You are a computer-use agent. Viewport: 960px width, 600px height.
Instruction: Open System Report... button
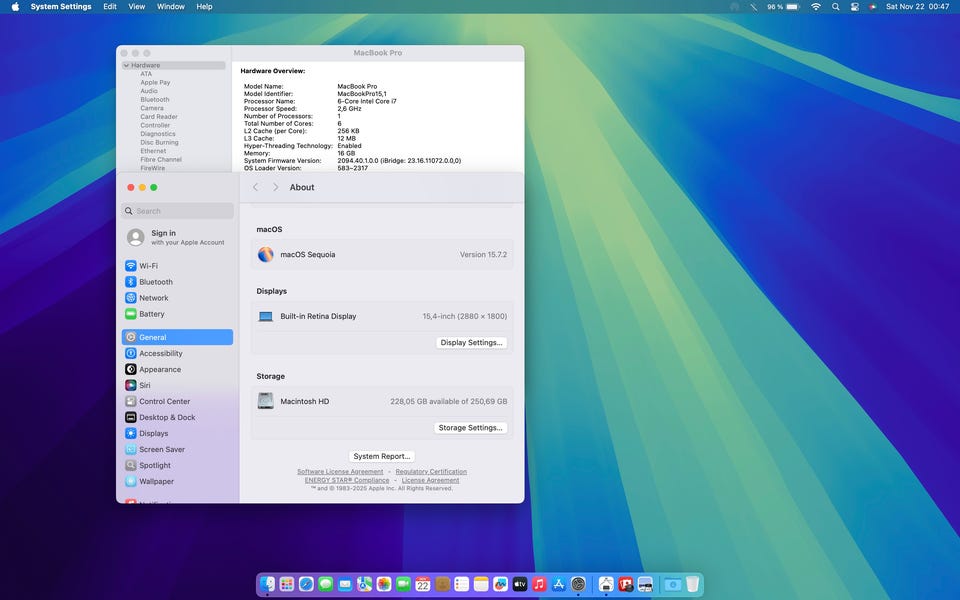click(x=382, y=456)
